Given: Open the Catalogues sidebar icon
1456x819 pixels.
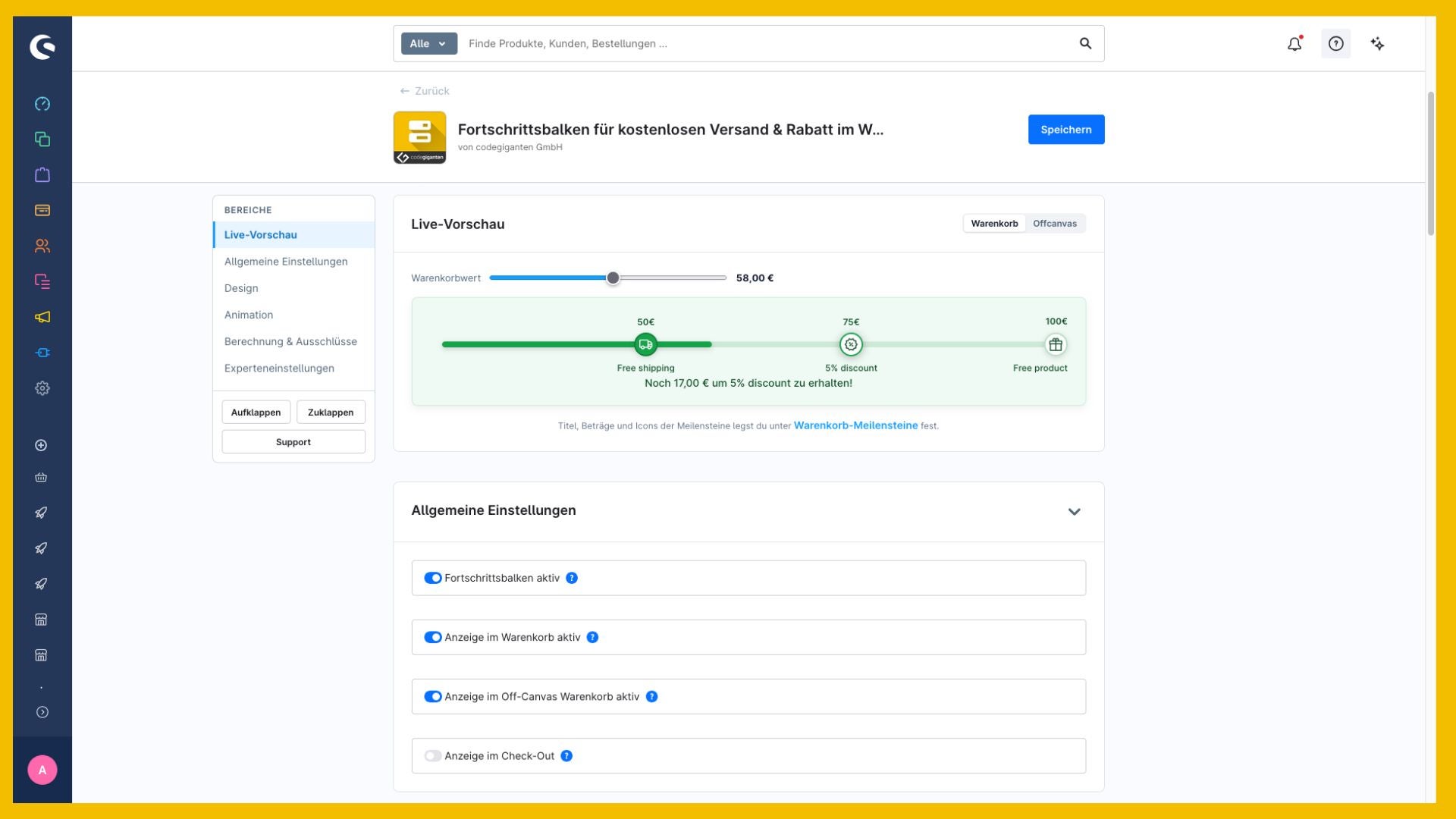Looking at the screenshot, I should click(x=42, y=140).
